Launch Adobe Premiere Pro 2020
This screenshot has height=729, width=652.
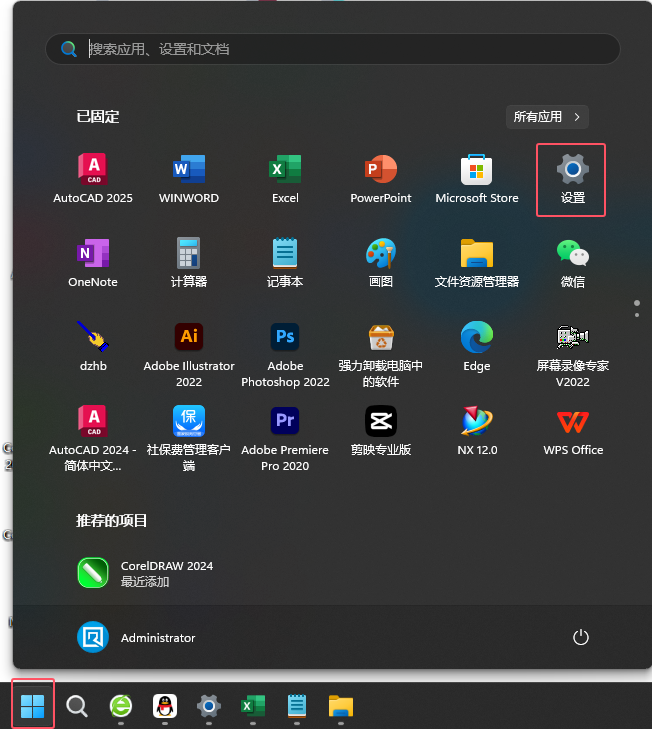[x=285, y=439]
